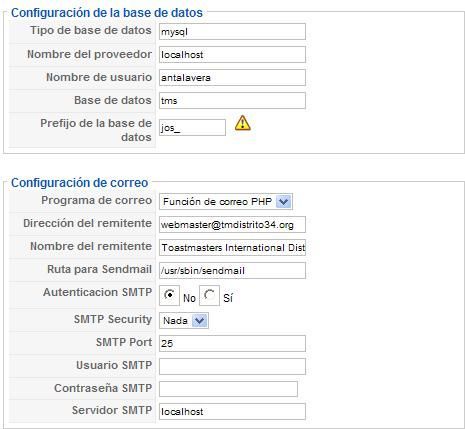Click the Configuración de correo heading

79,183
